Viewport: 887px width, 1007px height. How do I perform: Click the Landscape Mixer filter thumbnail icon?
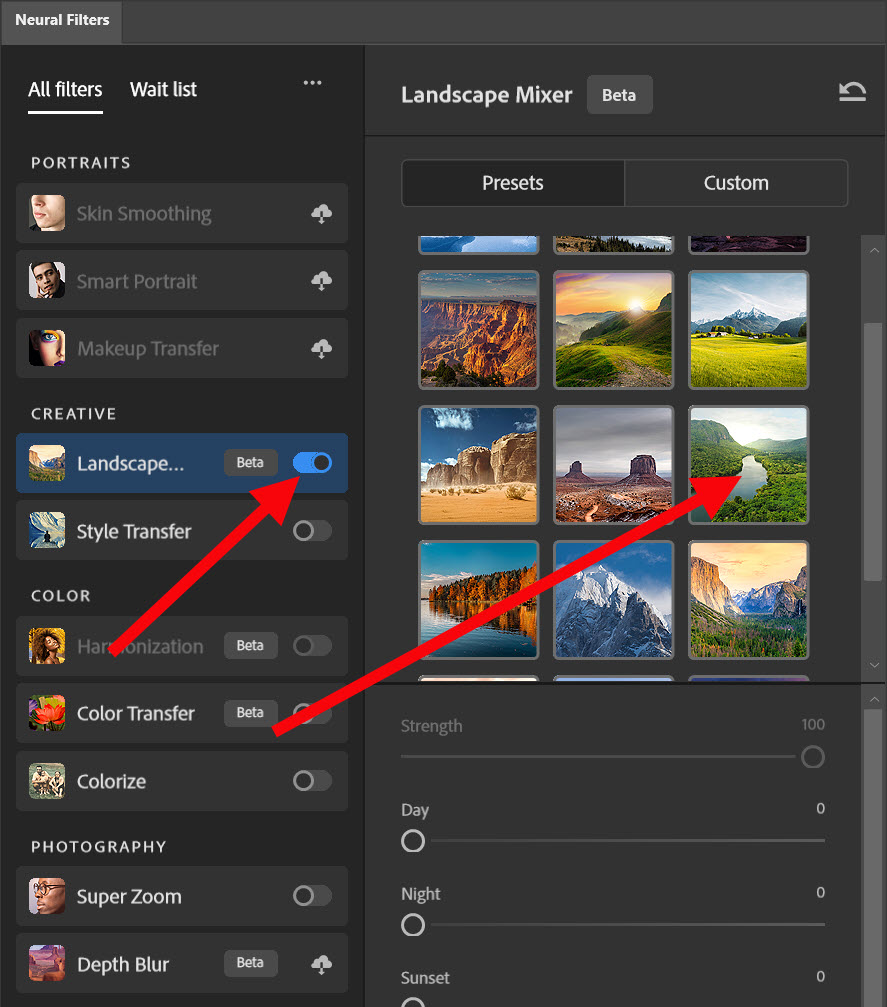[x=47, y=463]
